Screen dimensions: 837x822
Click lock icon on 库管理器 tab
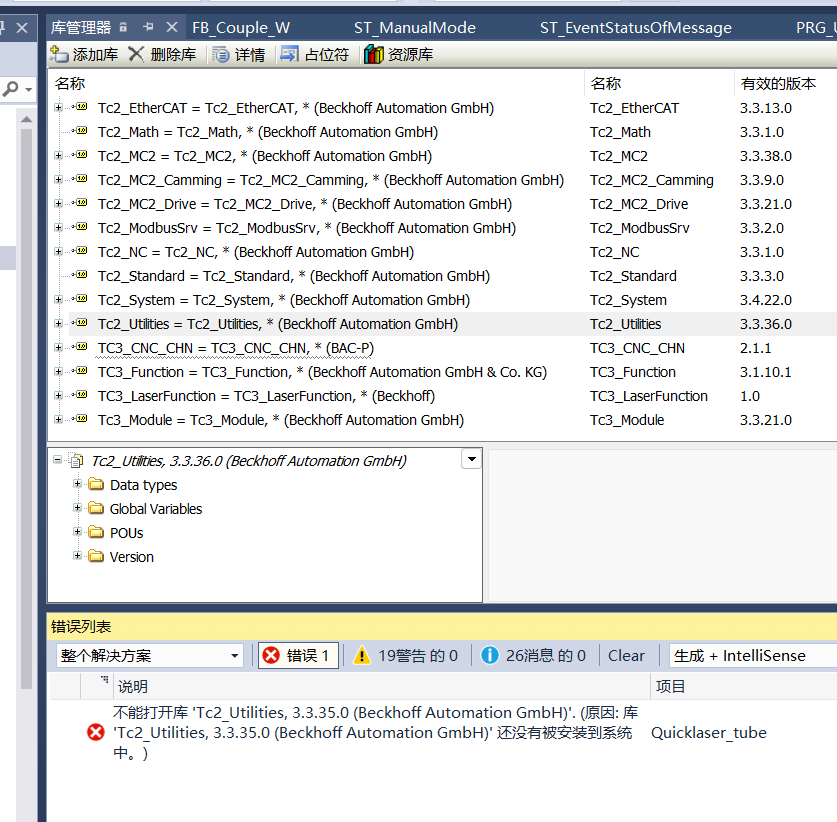pyautogui.click(x=123, y=27)
